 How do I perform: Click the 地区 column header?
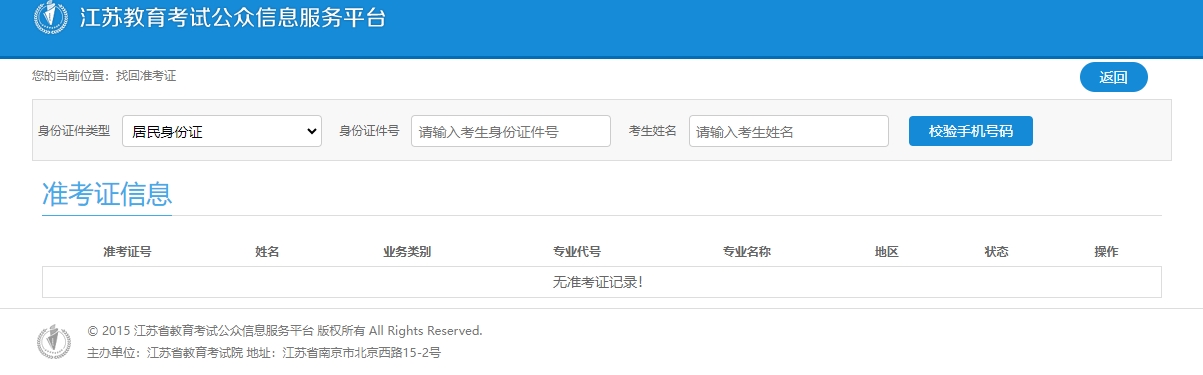(887, 252)
